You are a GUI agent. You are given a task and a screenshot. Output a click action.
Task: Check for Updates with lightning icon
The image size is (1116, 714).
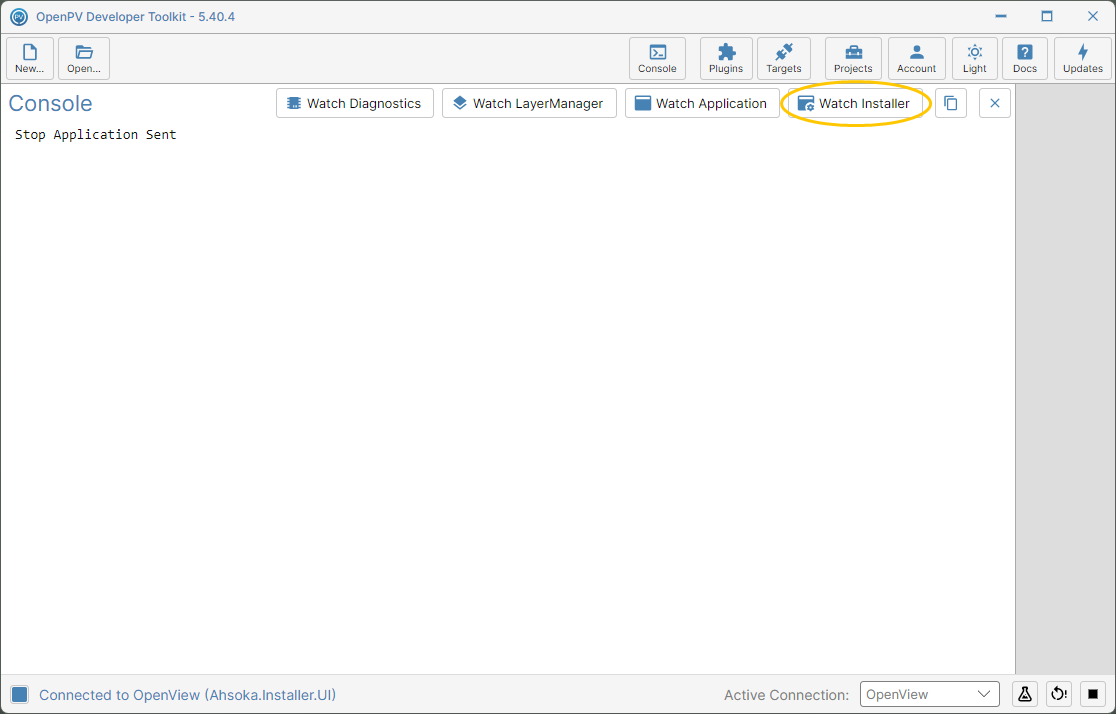click(1083, 58)
